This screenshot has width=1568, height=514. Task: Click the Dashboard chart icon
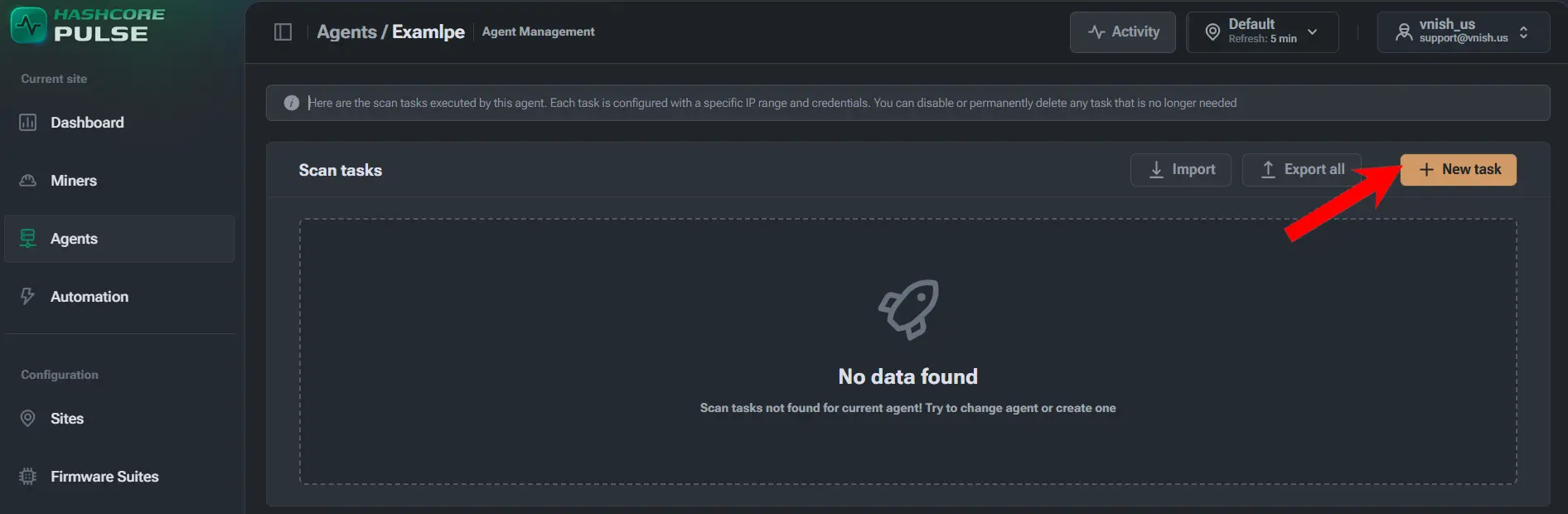tap(28, 123)
